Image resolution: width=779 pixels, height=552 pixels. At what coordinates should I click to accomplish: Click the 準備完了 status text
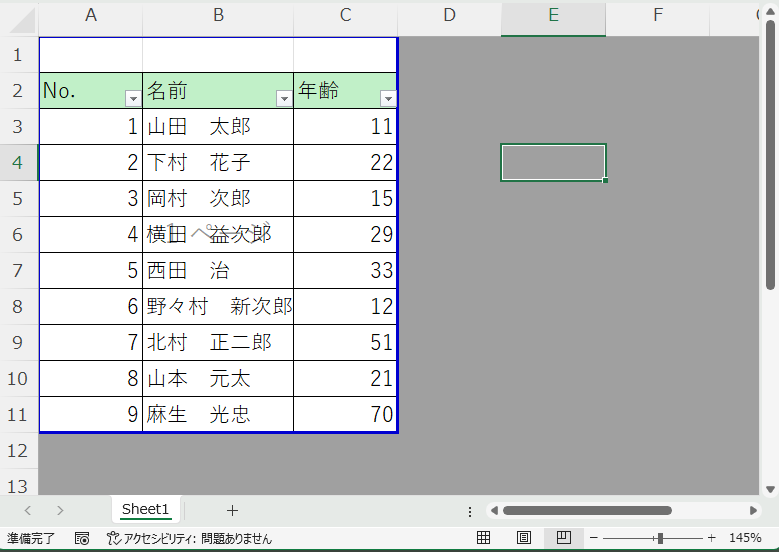(31, 538)
